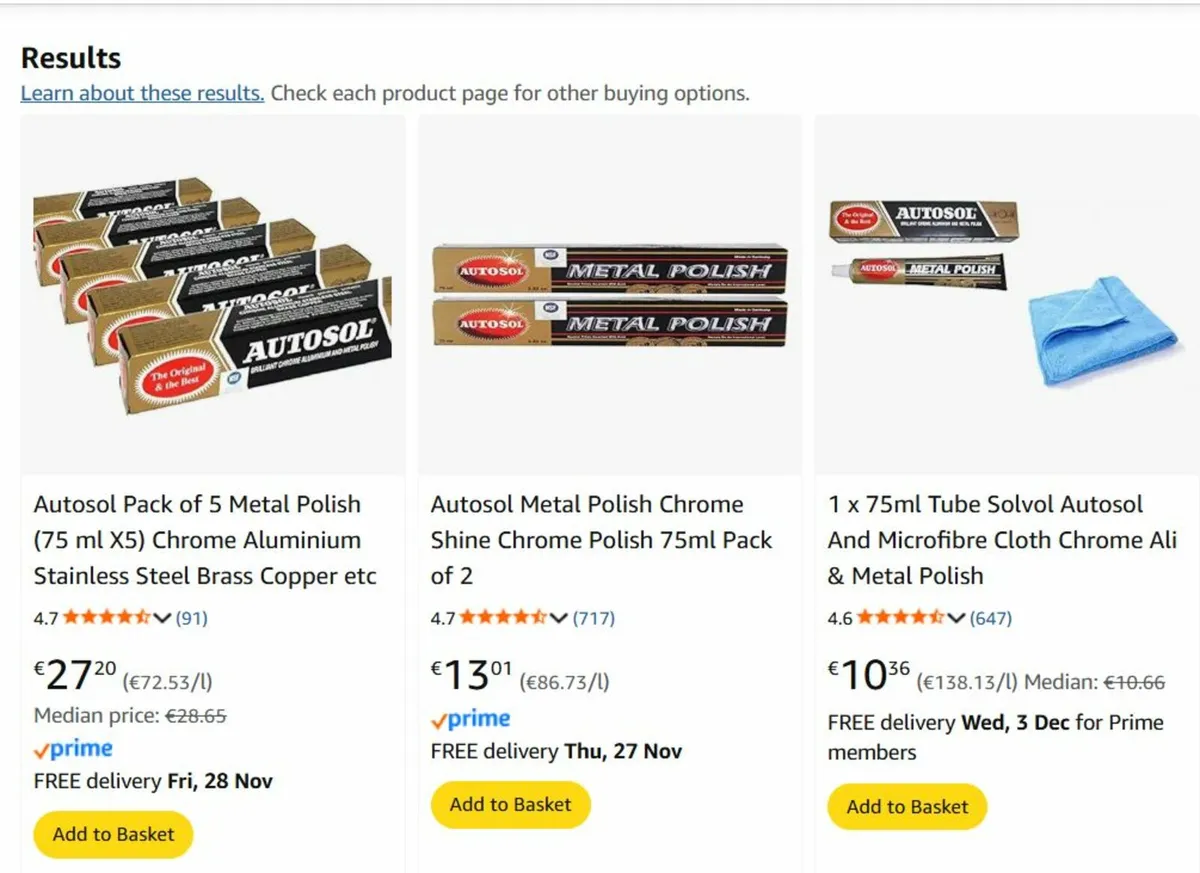
Task: Click the Prime badge on the Pack of 5 listing
Action: click(x=74, y=748)
